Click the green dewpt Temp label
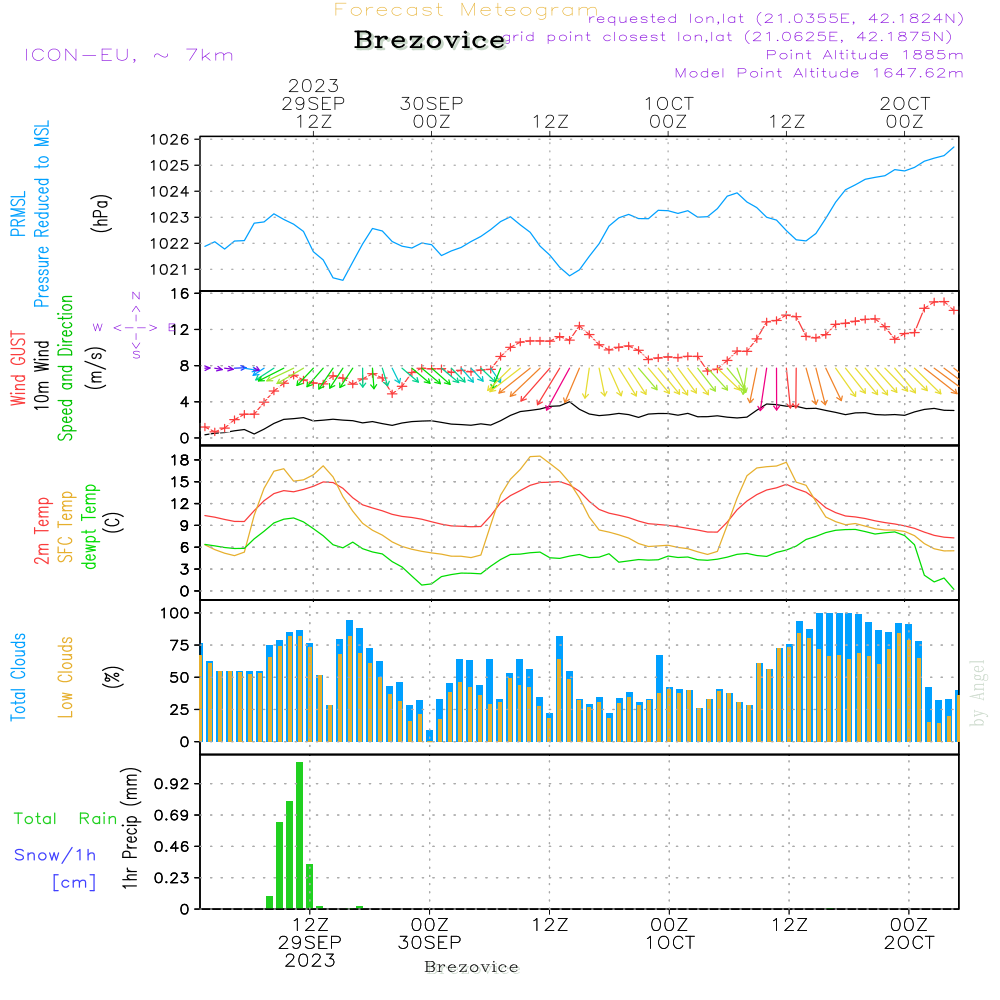Image resolution: width=1000 pixels, height=1000 pixels. click(x=89, y=526)
